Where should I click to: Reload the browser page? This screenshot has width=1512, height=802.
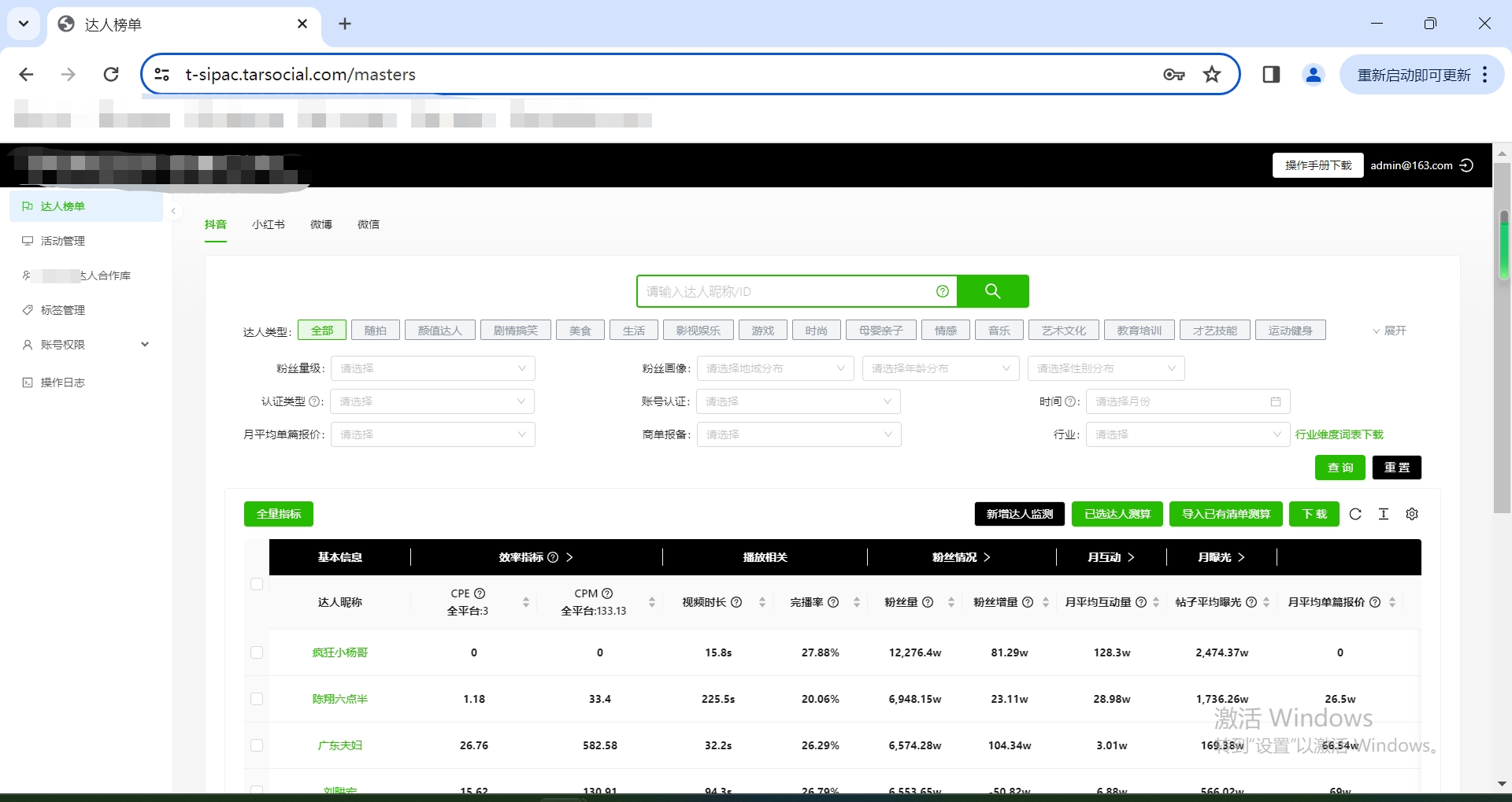tap(111, 74)
